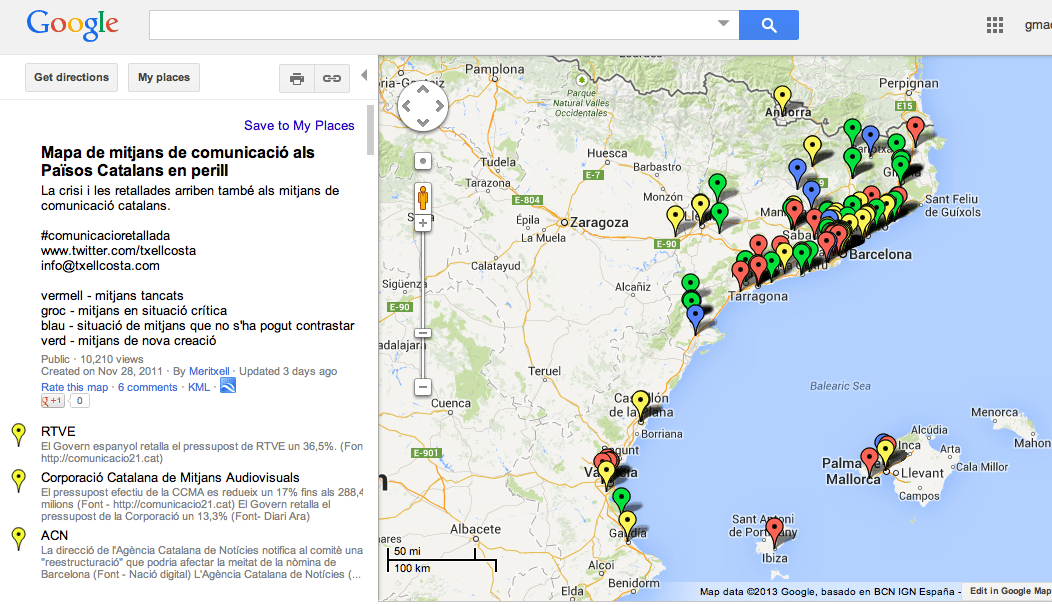Screen dimensions: 1052x605
Task: Click the yellow pin beside ACN
Action: click(x=19, y=538)
